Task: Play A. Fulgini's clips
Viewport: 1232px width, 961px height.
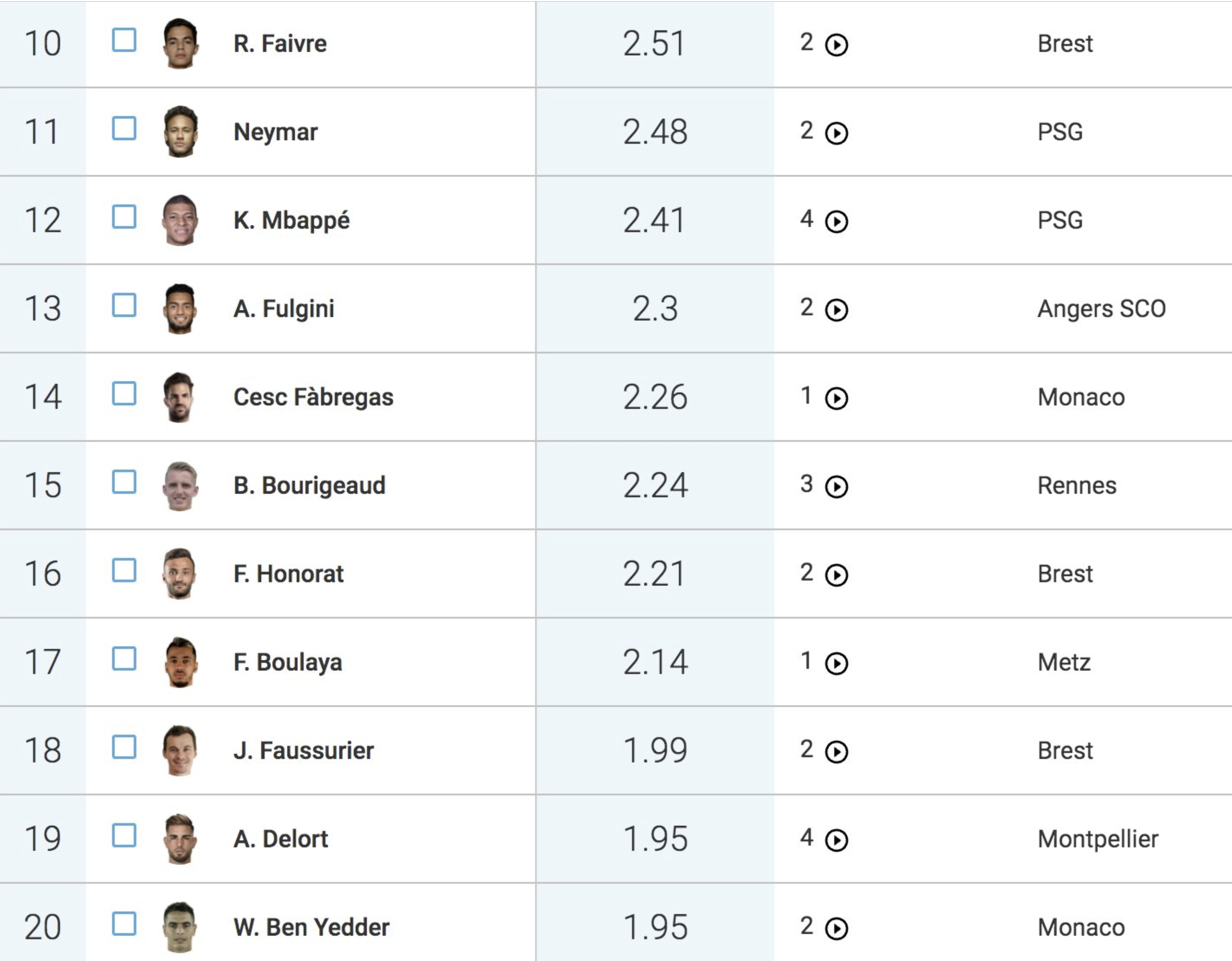Action: [836, 309]
